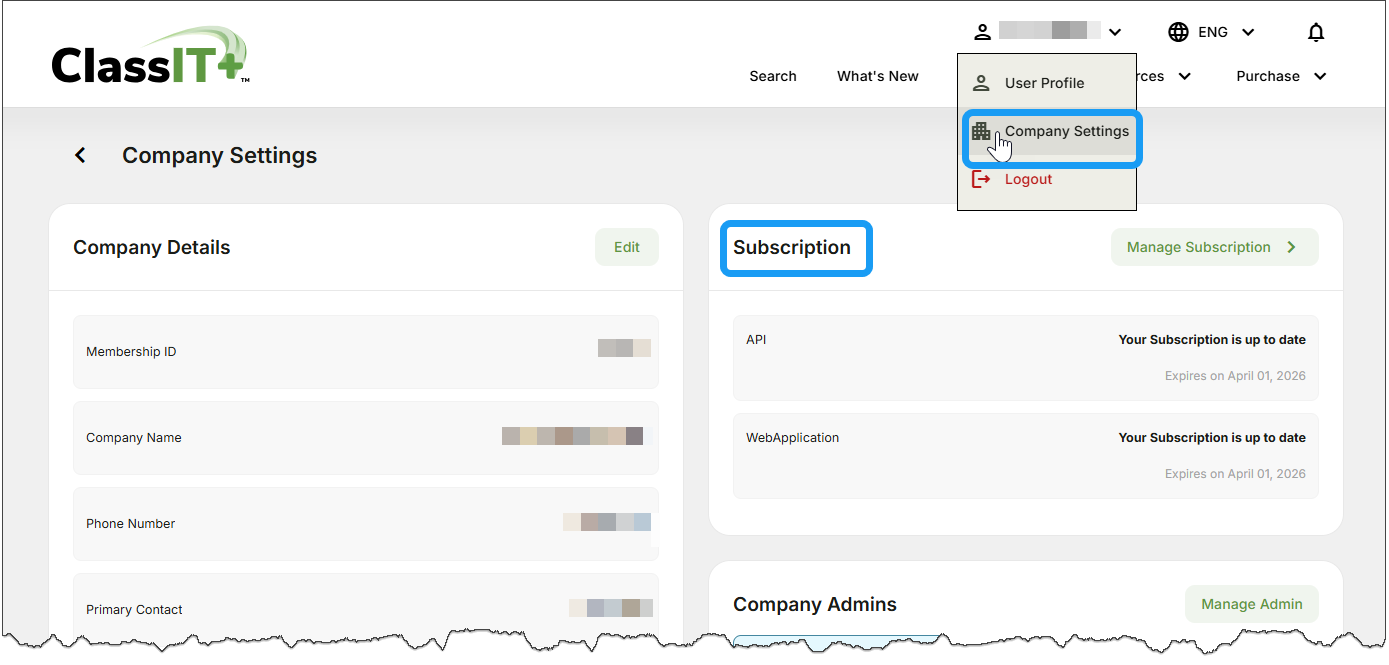Click the Edit button for Company Details
The width and height of the screenshot is (1389, 665).
(626, 246)
